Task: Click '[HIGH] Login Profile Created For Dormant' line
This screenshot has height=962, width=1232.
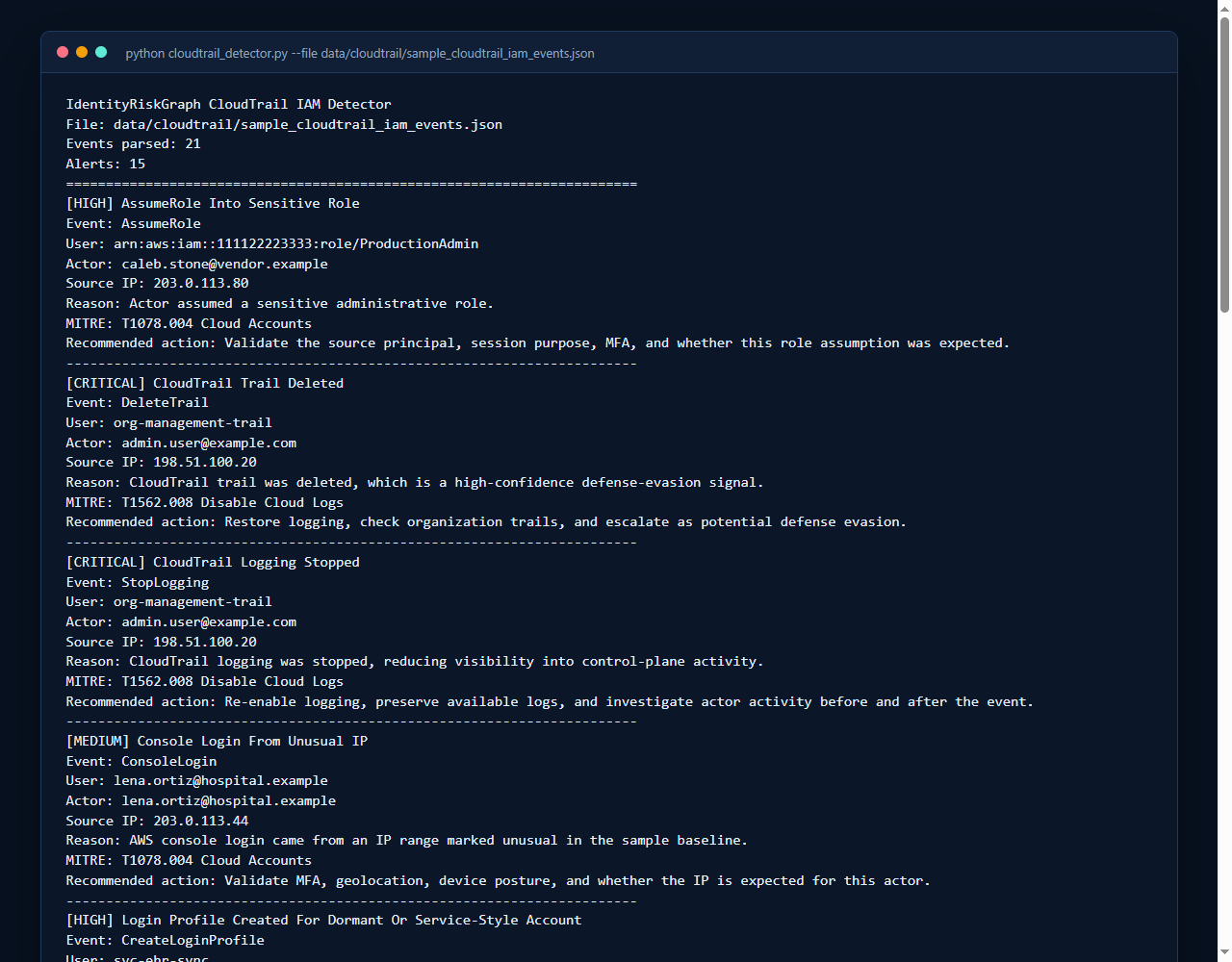Action: coord(323,920)
